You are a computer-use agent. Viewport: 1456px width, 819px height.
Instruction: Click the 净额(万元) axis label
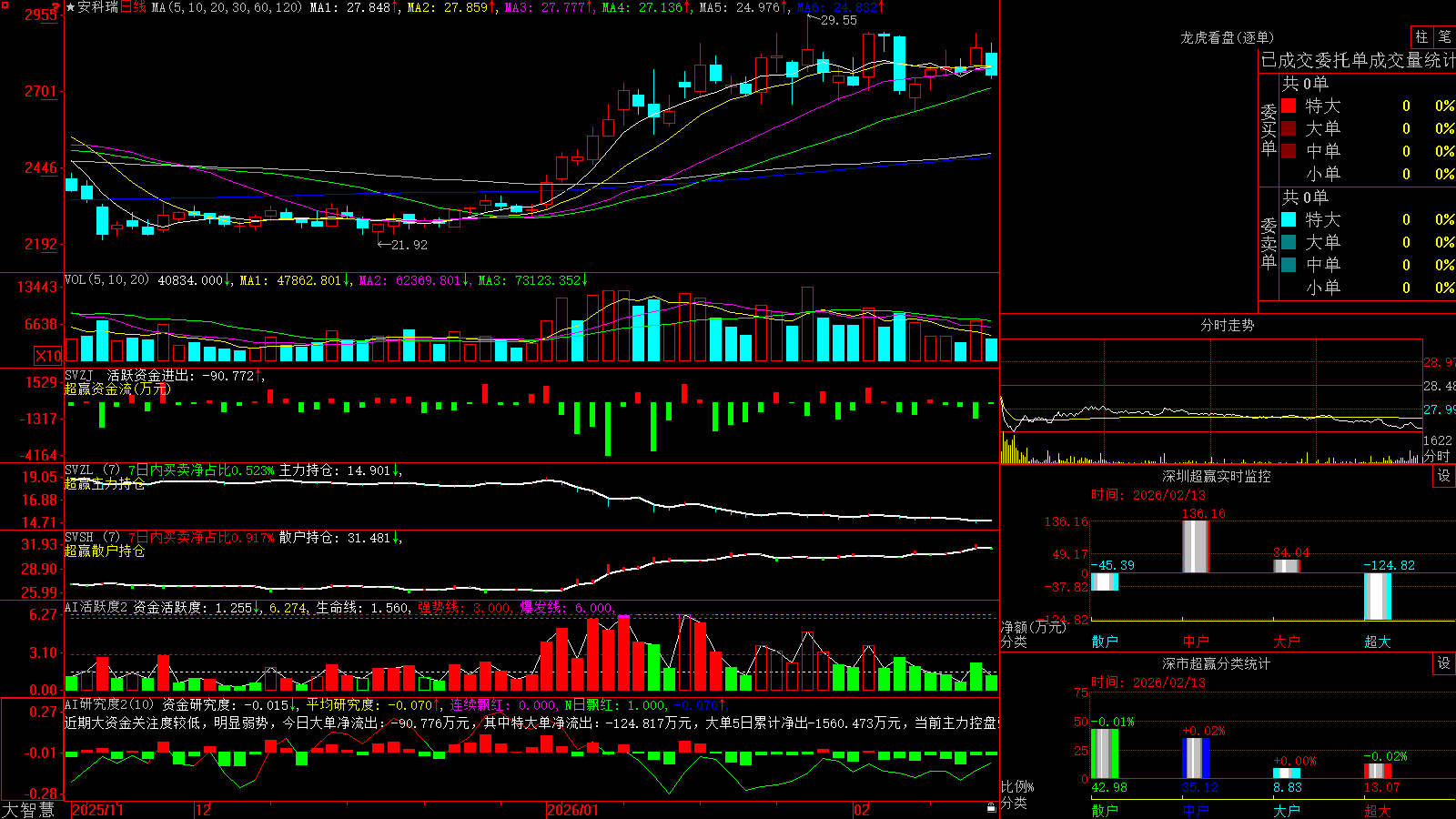coord(1033,627)
